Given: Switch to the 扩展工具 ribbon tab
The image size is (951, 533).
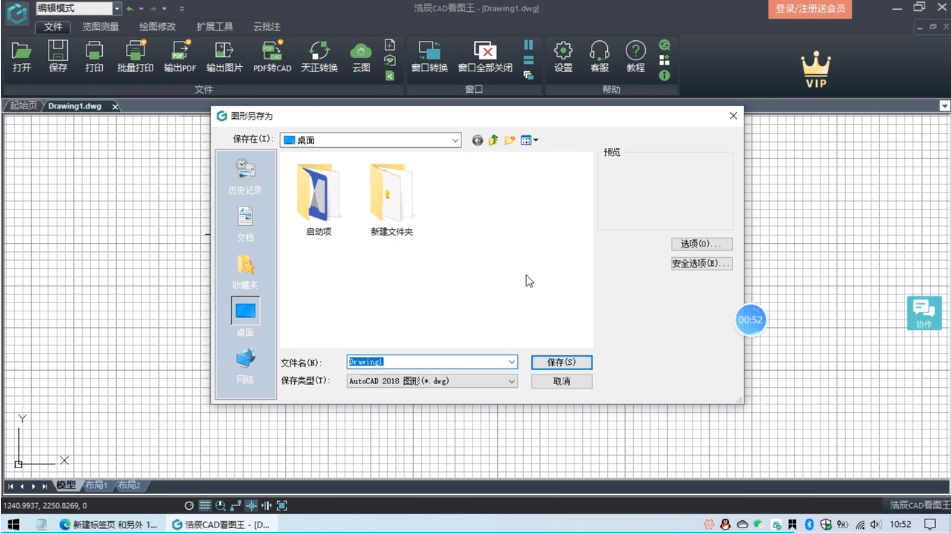Looking at the screenshot, I should [x=214, y=27].
